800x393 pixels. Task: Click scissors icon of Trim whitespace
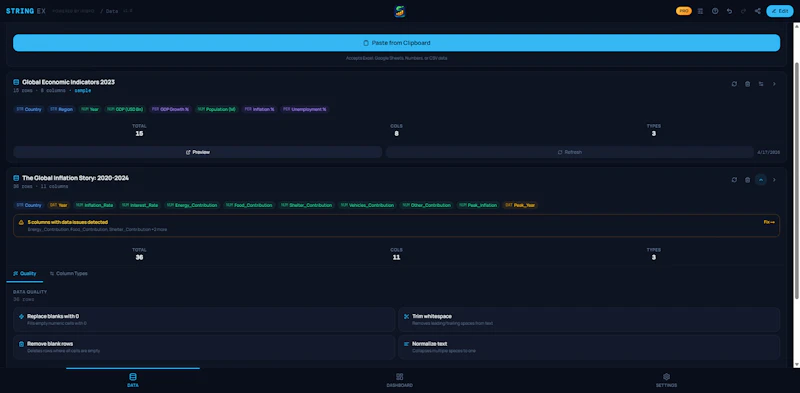point(407,316)
